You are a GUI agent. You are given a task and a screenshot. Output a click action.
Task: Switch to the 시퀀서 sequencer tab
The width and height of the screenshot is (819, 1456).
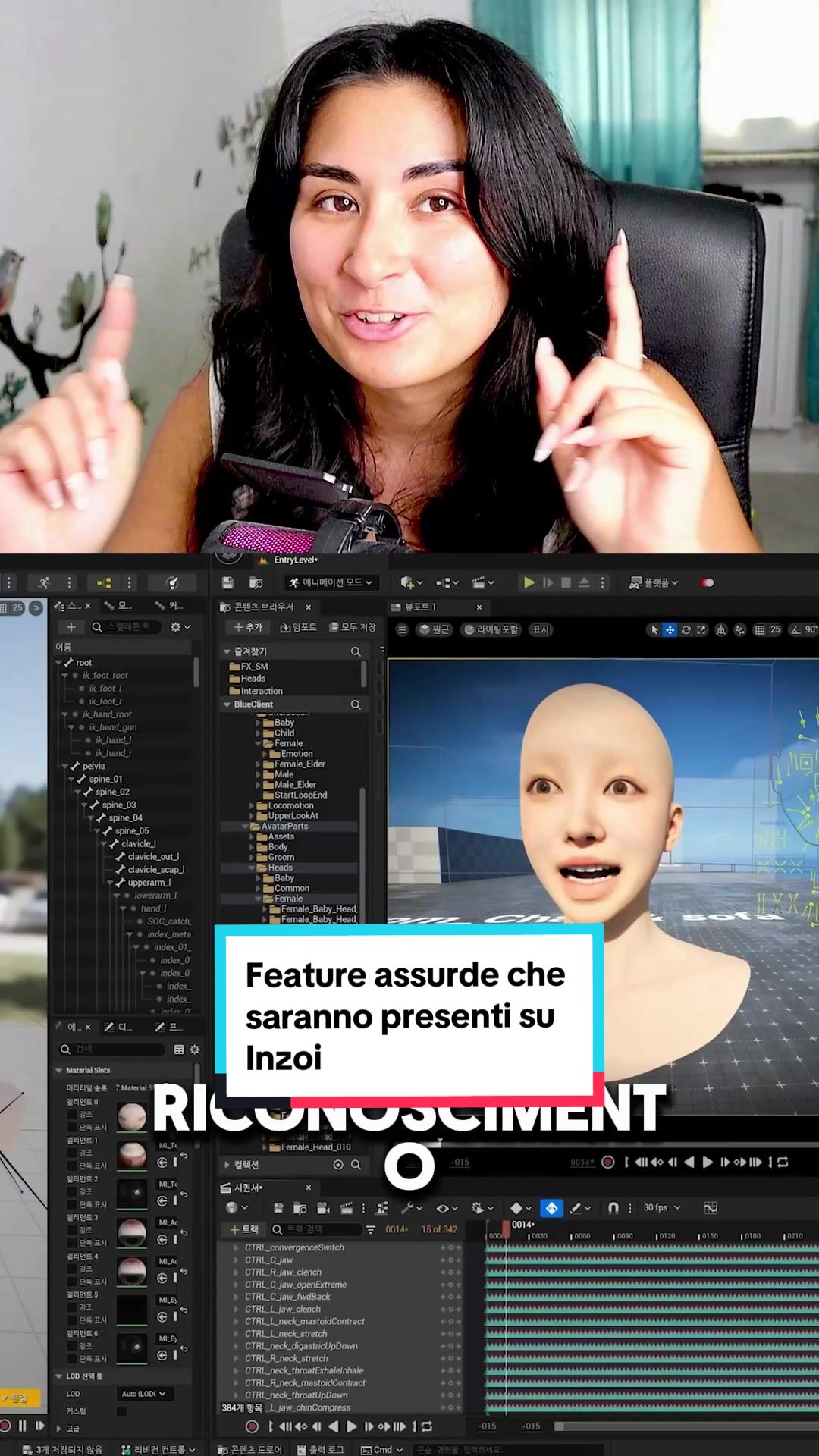click(x=246, y=1188)
